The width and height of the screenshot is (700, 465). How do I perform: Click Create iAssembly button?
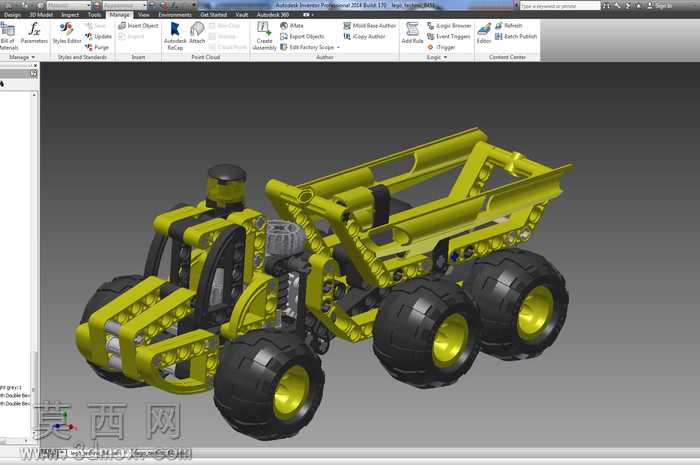(264, 36)
